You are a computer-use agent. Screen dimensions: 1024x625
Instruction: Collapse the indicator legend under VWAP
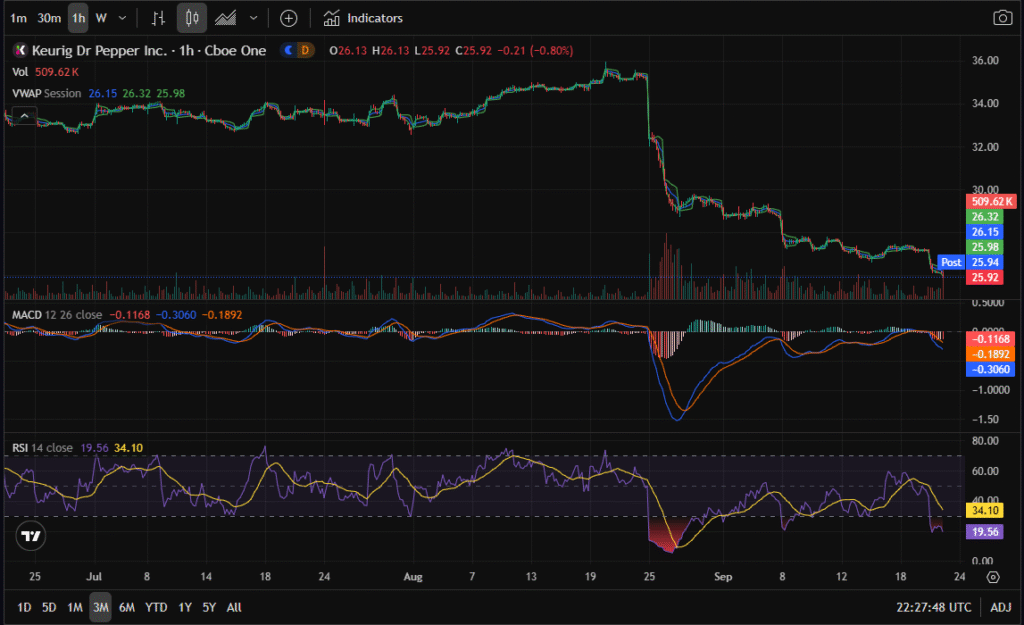[x=22, y=118]
